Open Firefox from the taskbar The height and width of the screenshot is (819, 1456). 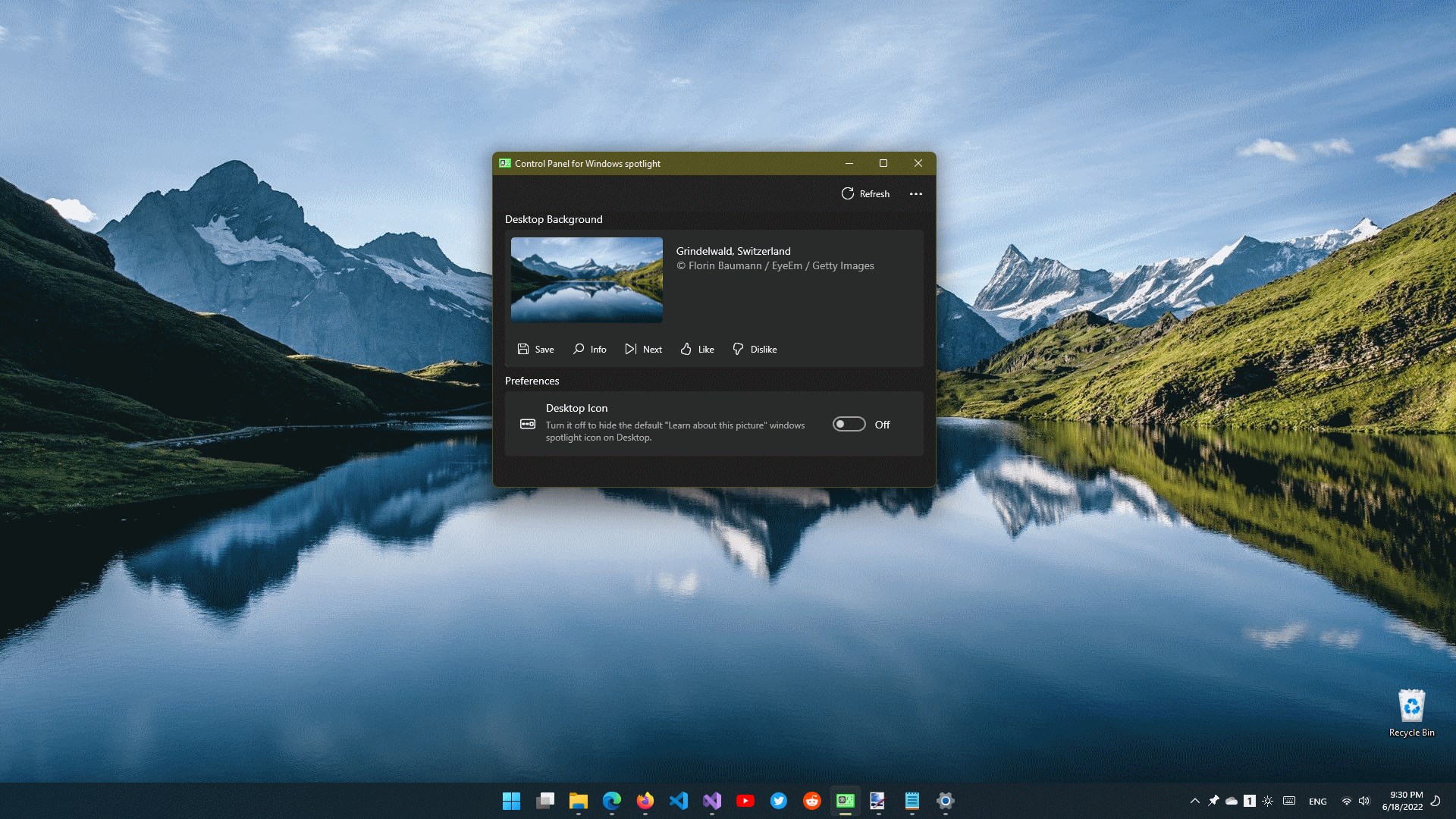645,801
